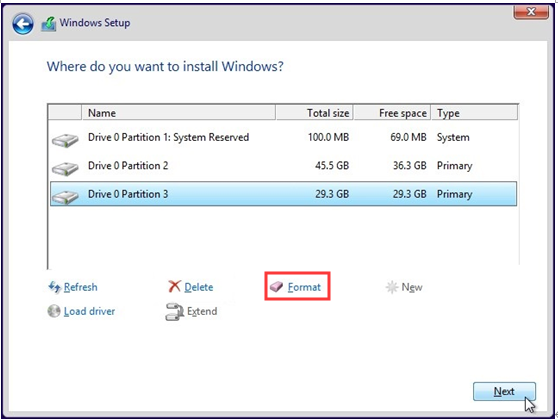Select the Drive 0 Partition 2 row
This screenshot has width=558, height=420.
(x=283, y=166)
